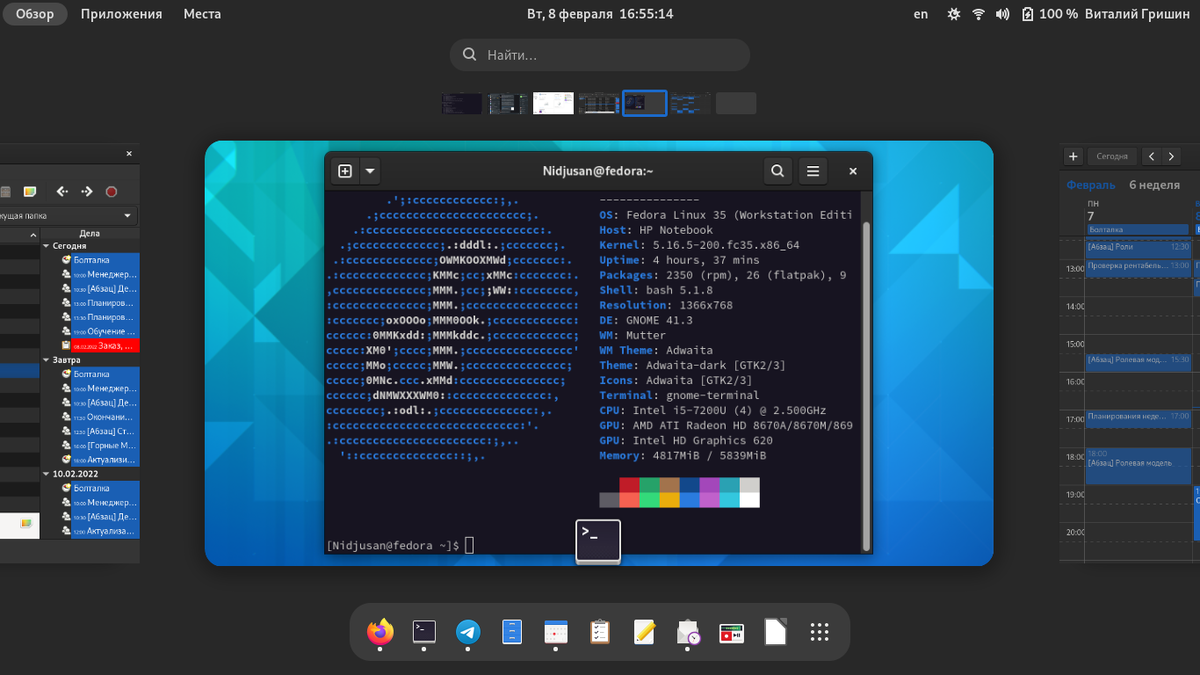Image resolution: width=1200 pixels, height=675 pixels.
Task: Open the LibreOffice document dock icon
Action: pos(776,631)
